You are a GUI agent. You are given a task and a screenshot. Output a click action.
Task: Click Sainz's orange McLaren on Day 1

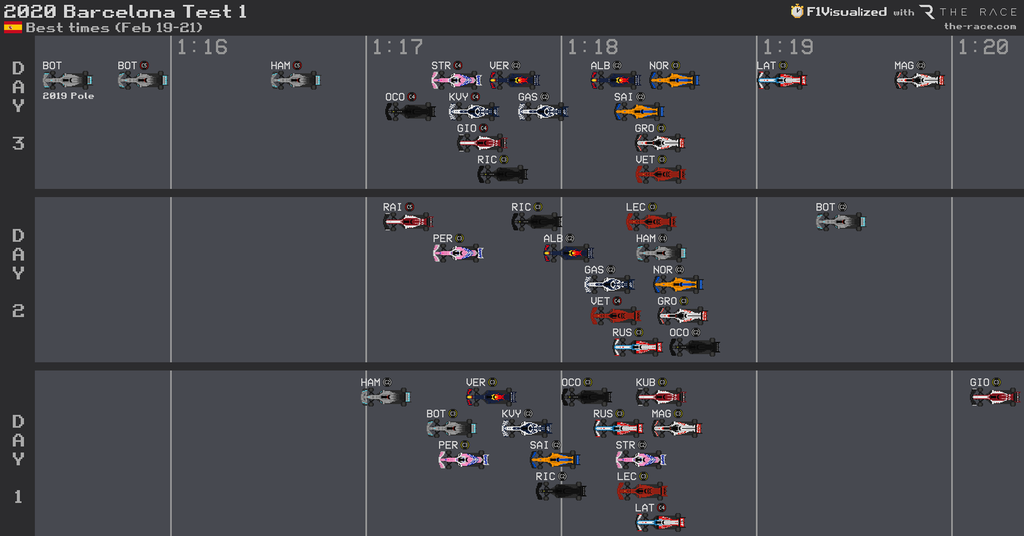555,460
